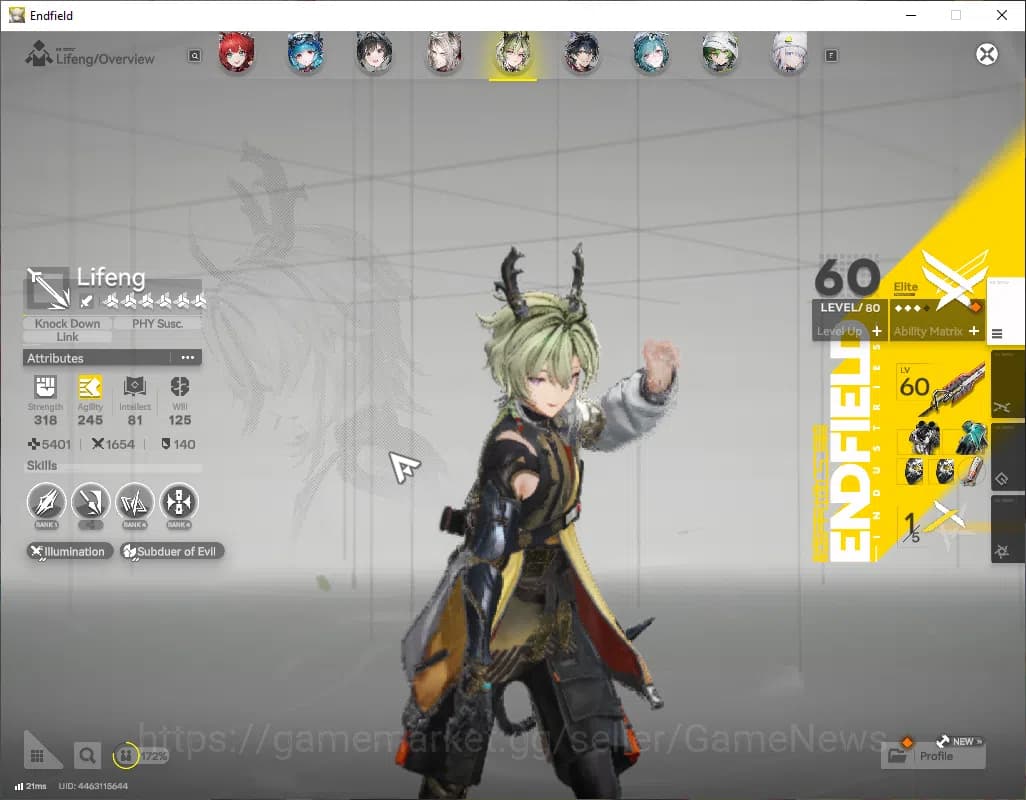Viewport: 1026px width, 800px height.
Task: Click the sword weapon-type icon under Lifeng
Action: click(86, 301)
